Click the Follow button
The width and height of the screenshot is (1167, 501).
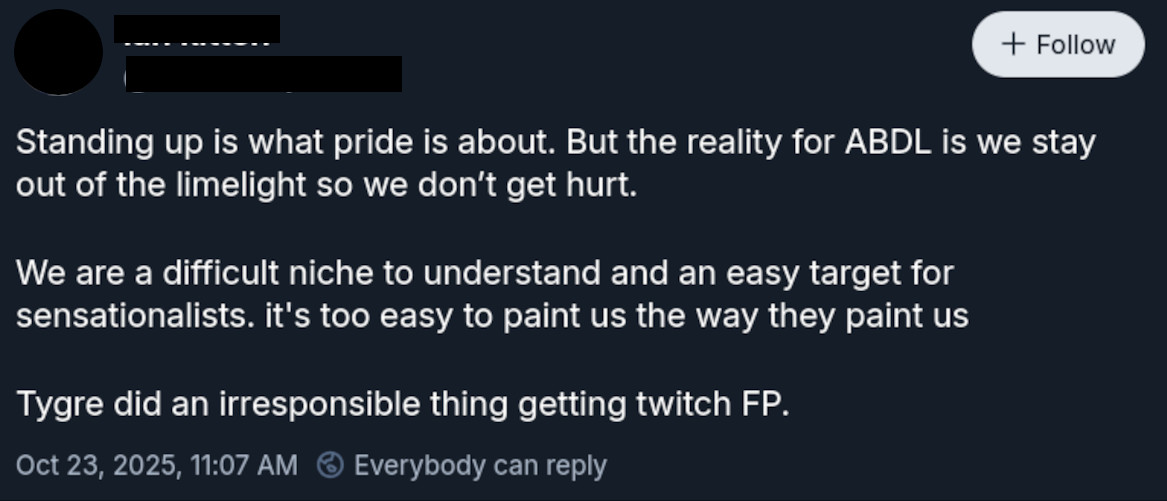tap(1058, 45)
